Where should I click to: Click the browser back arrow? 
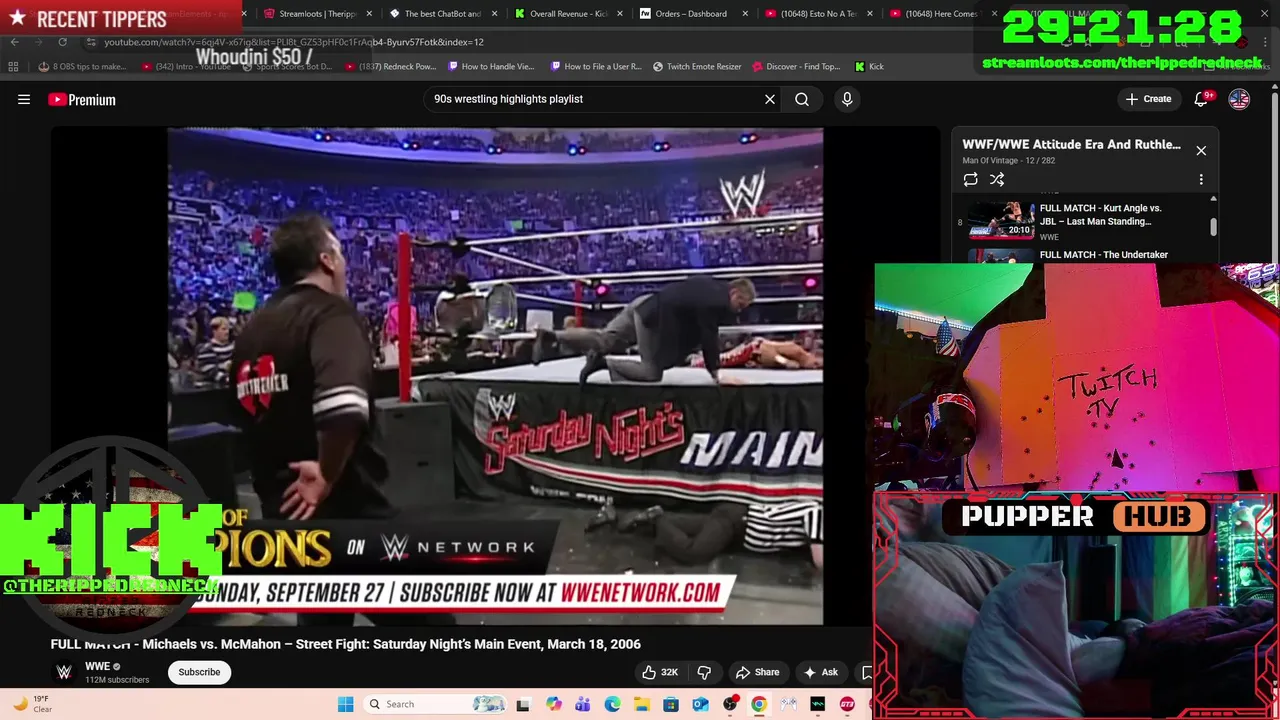click(x=14, y=42)
